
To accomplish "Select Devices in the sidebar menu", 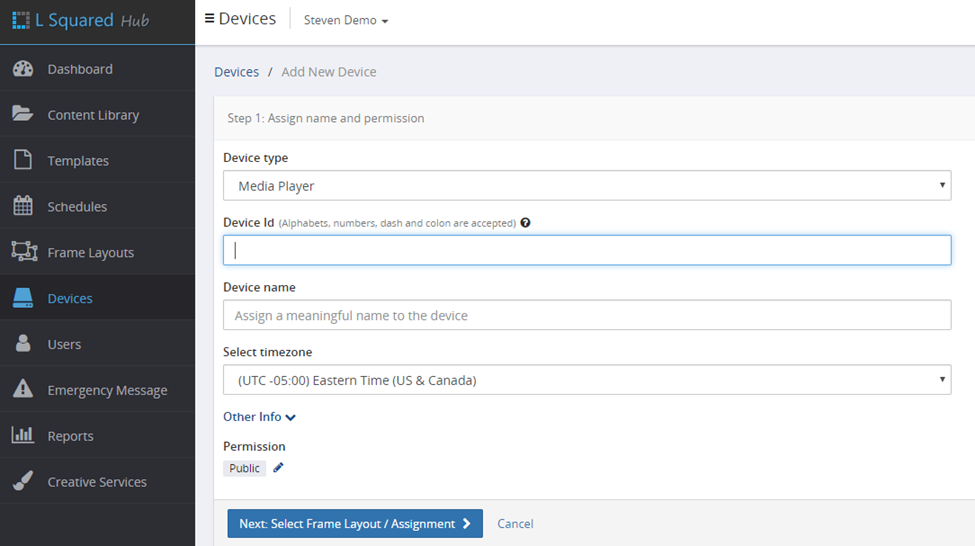I will [x=70, y=298].
